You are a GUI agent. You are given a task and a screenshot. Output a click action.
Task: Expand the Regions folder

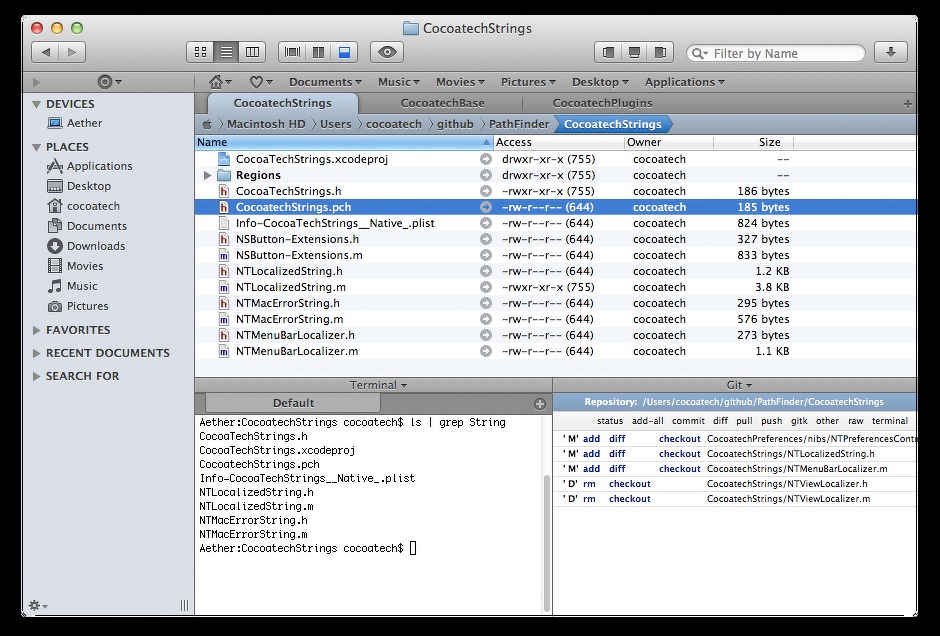[x=207, y=175]
